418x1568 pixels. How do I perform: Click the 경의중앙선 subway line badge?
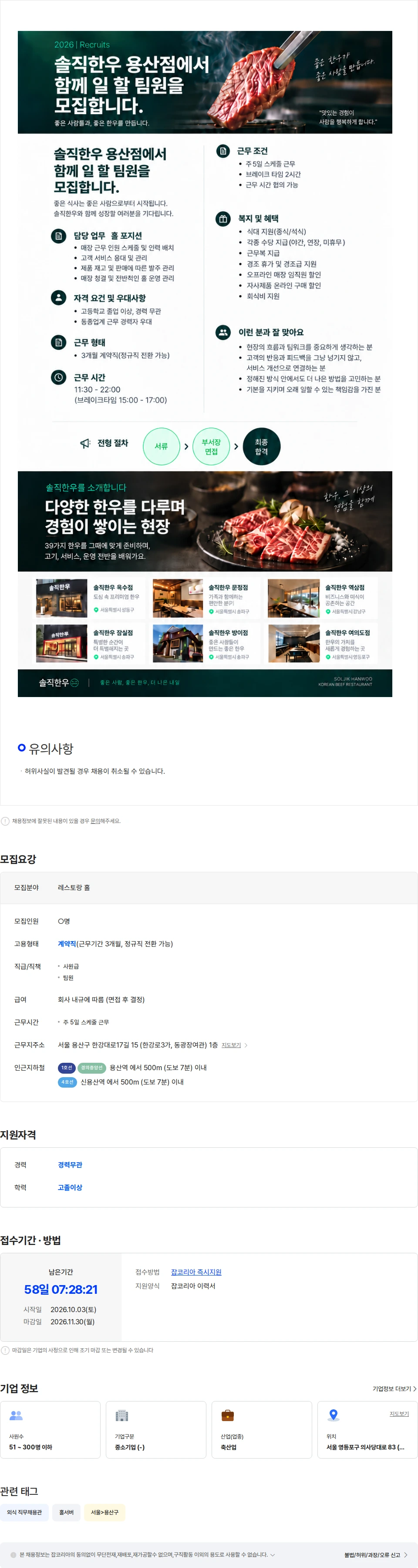point(92,1068)
